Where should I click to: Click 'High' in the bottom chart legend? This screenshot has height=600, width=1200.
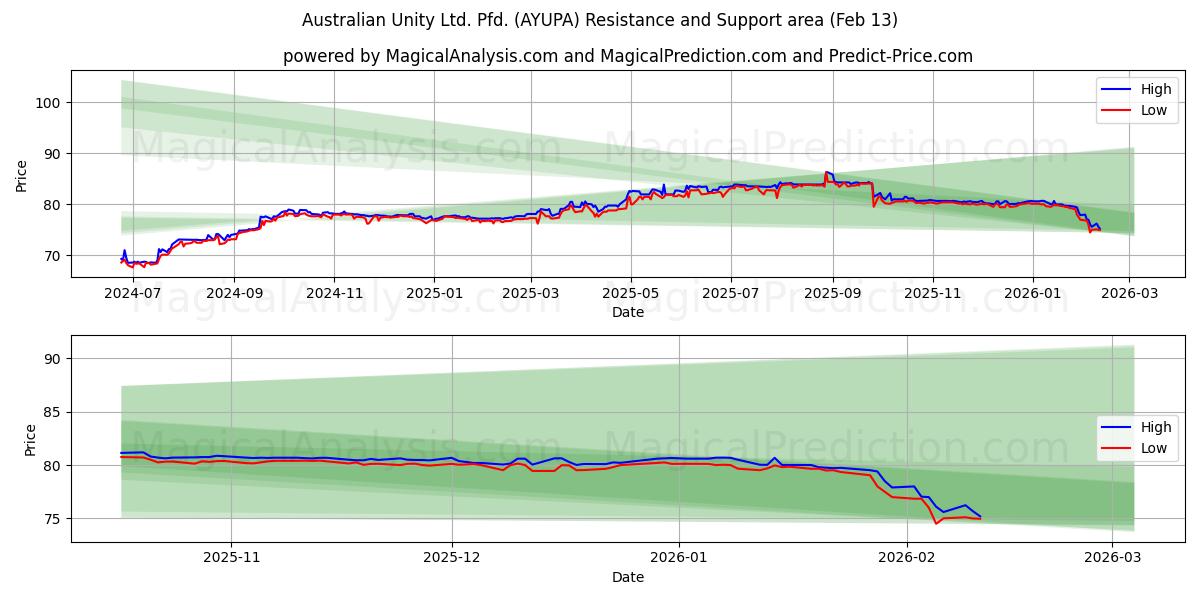click(1156, 427)
